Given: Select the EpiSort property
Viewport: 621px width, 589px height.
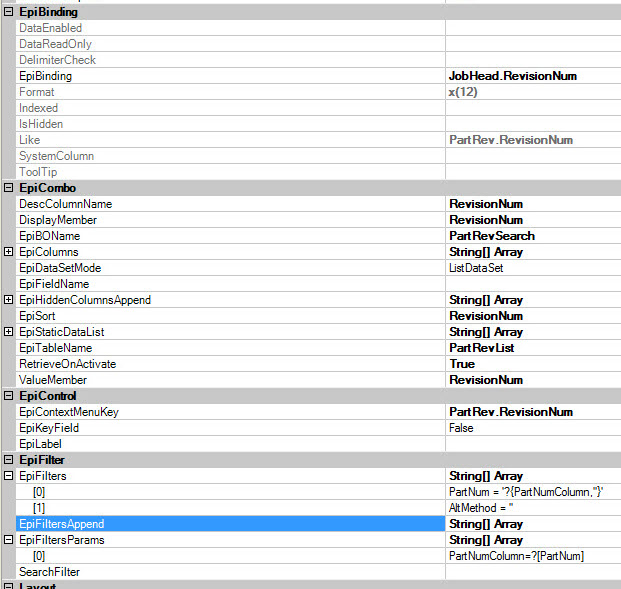Looking at the screenshot, I should tap(230, 316).
